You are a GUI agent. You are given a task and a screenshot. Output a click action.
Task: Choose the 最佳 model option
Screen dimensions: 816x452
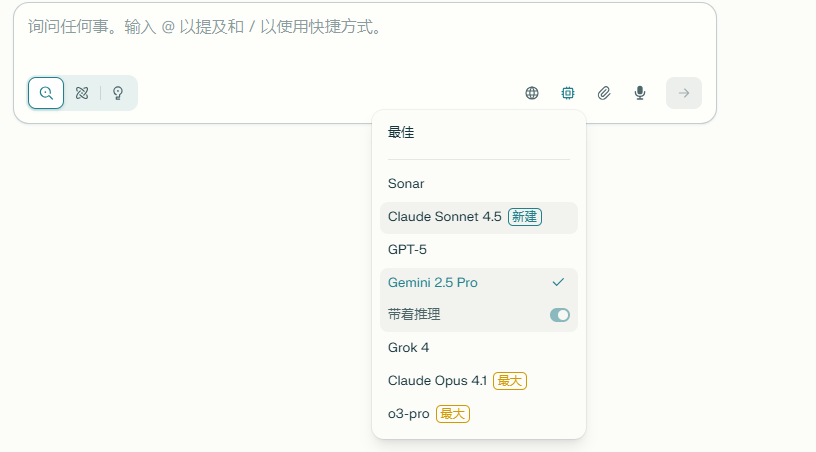tap(479, 132)
